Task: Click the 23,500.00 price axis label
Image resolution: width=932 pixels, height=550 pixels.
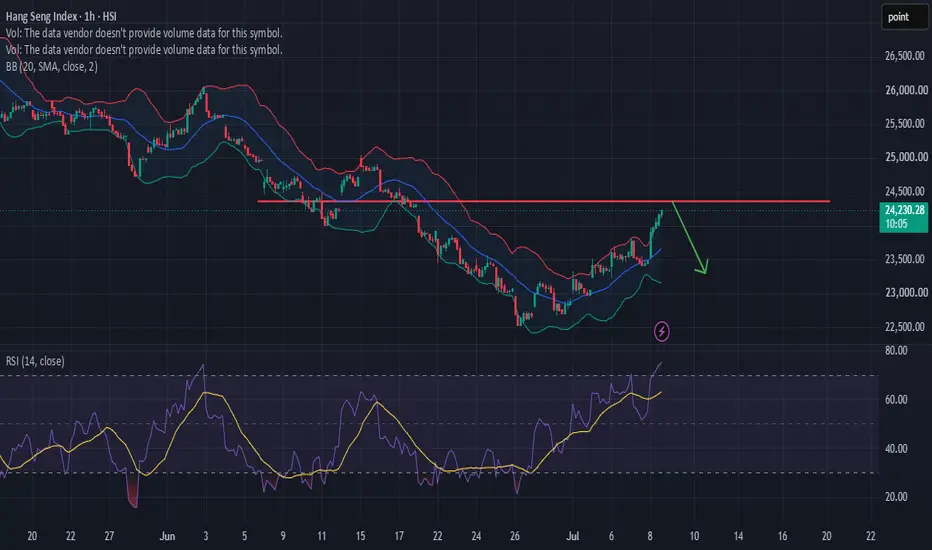Action: point(905,259)
